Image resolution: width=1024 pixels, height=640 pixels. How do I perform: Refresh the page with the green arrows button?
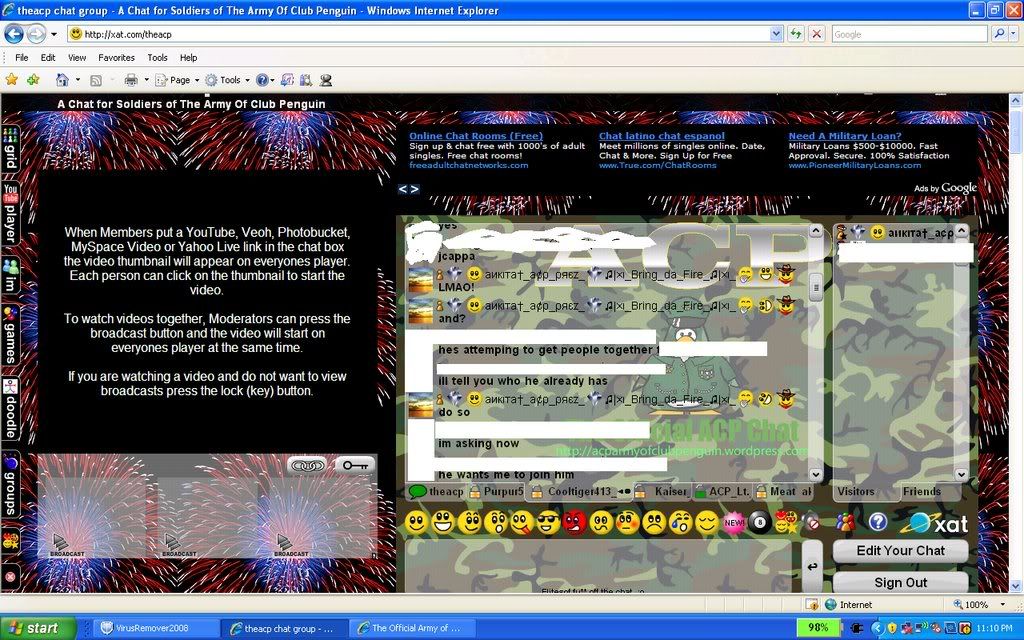tap(795, 34)
